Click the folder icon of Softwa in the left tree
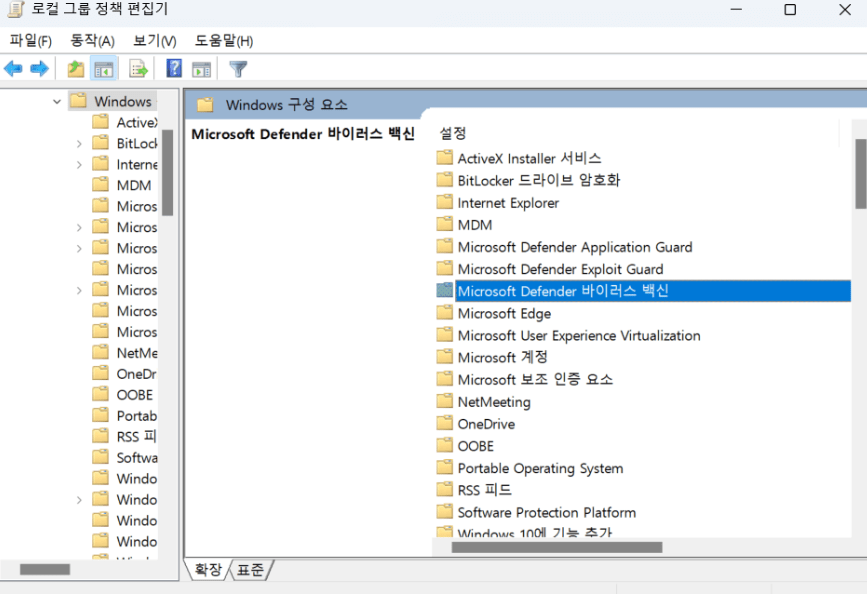 (100, 457)
